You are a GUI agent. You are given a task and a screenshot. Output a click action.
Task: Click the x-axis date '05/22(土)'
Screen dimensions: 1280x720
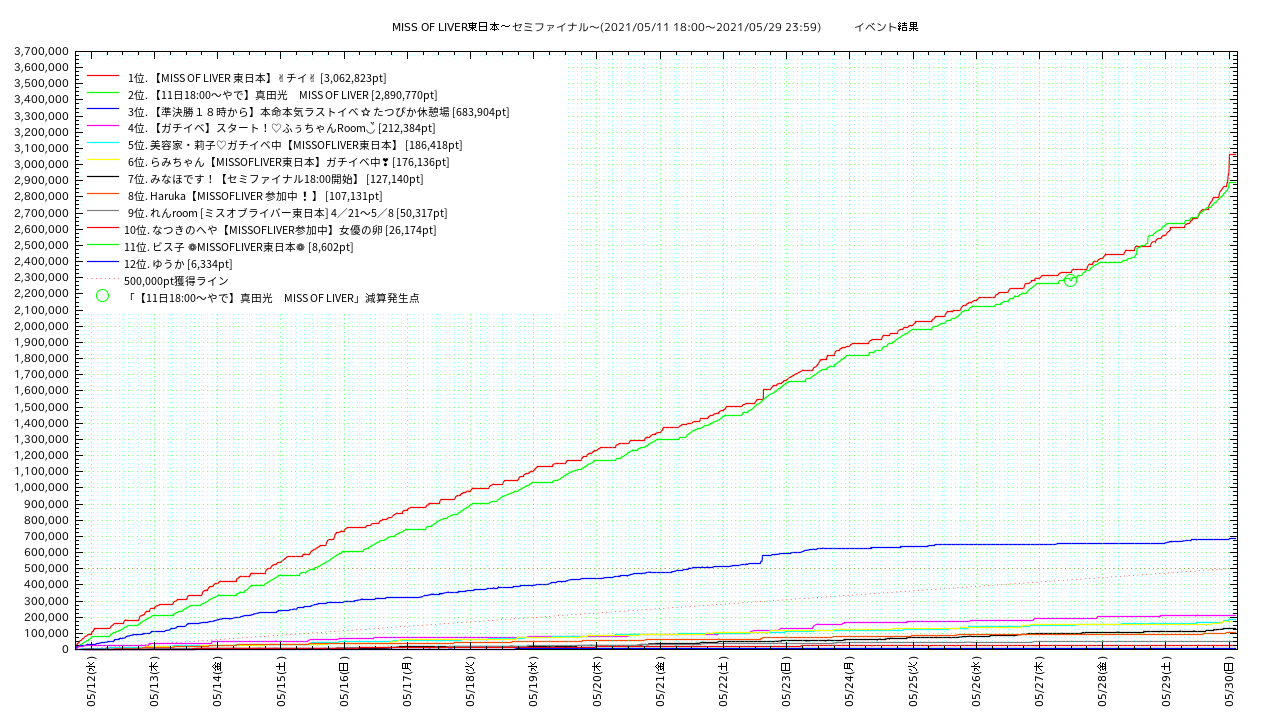point(723,682)
